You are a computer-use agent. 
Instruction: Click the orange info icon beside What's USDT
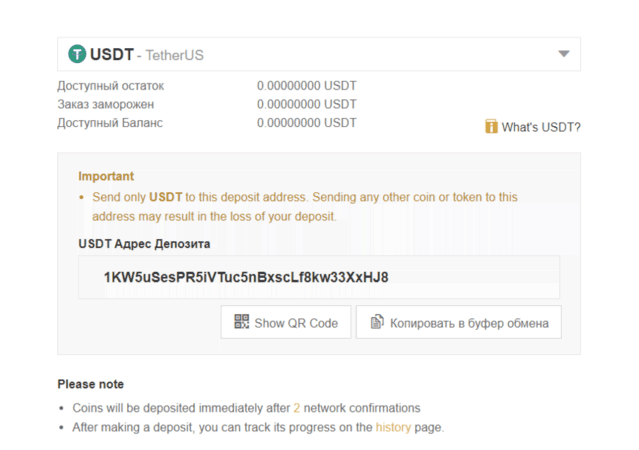coord(491,127)
